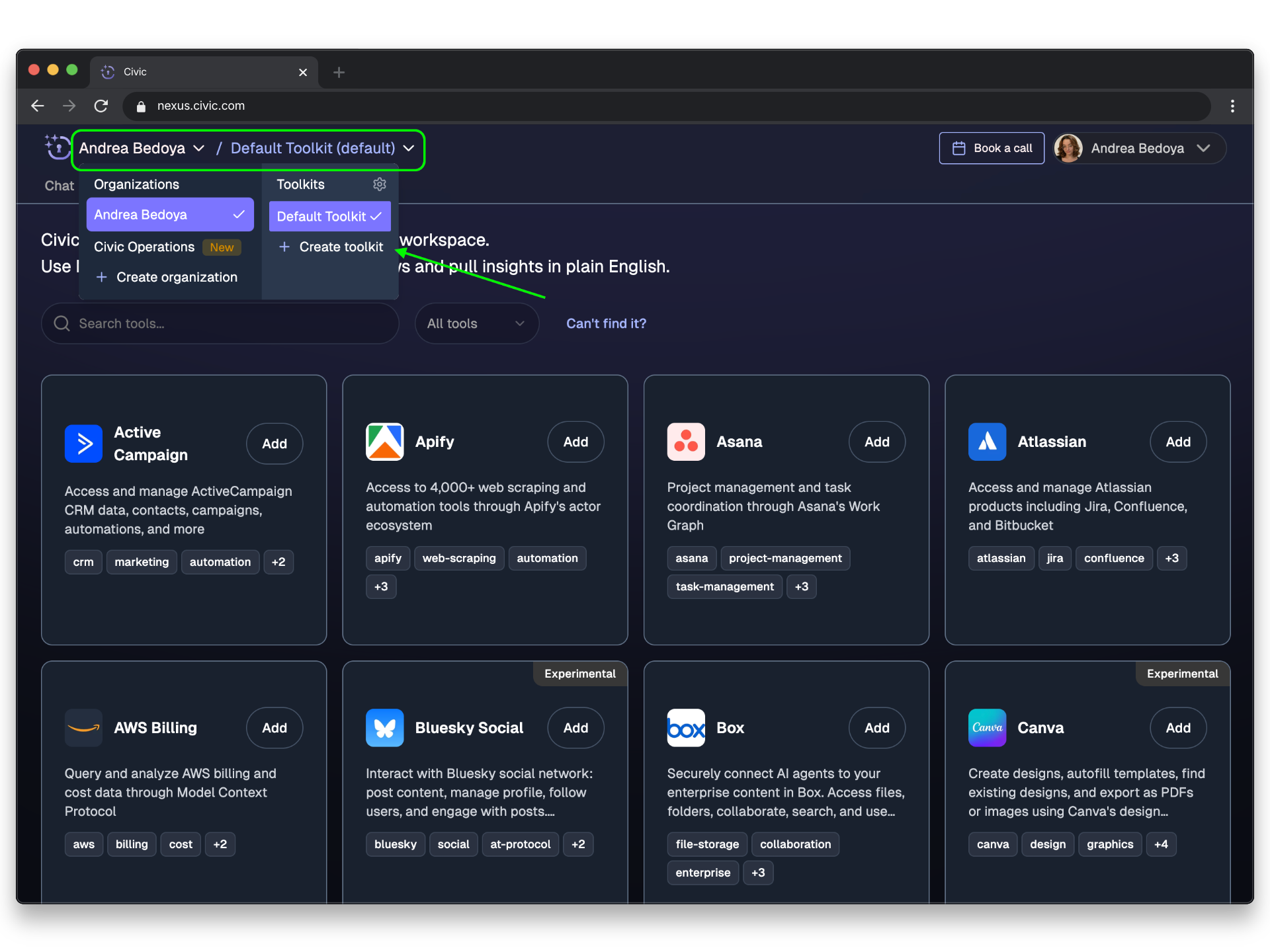Reload the page in browser toolbar
The width and height of the screenshot is (1270, 952).
(101, 106)
